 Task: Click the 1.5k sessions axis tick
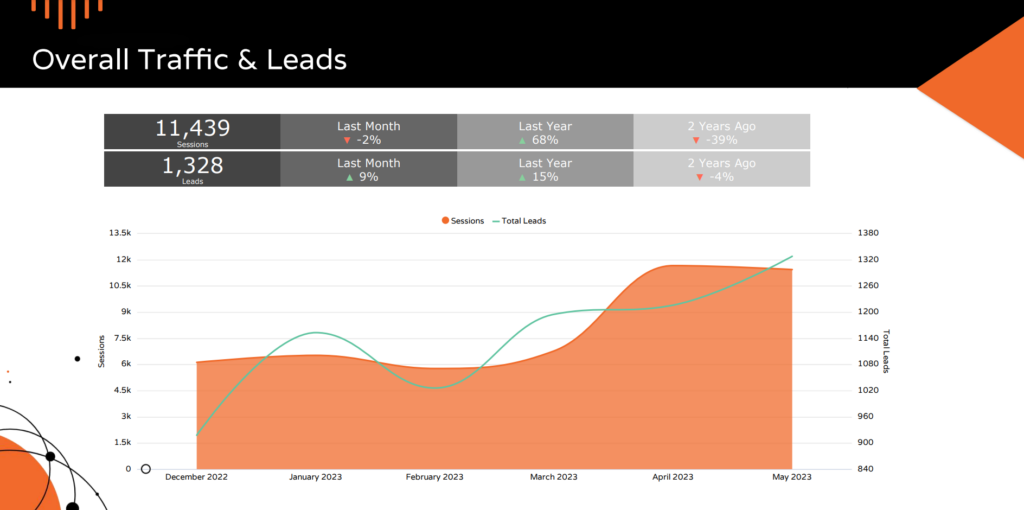pos(121,443)
